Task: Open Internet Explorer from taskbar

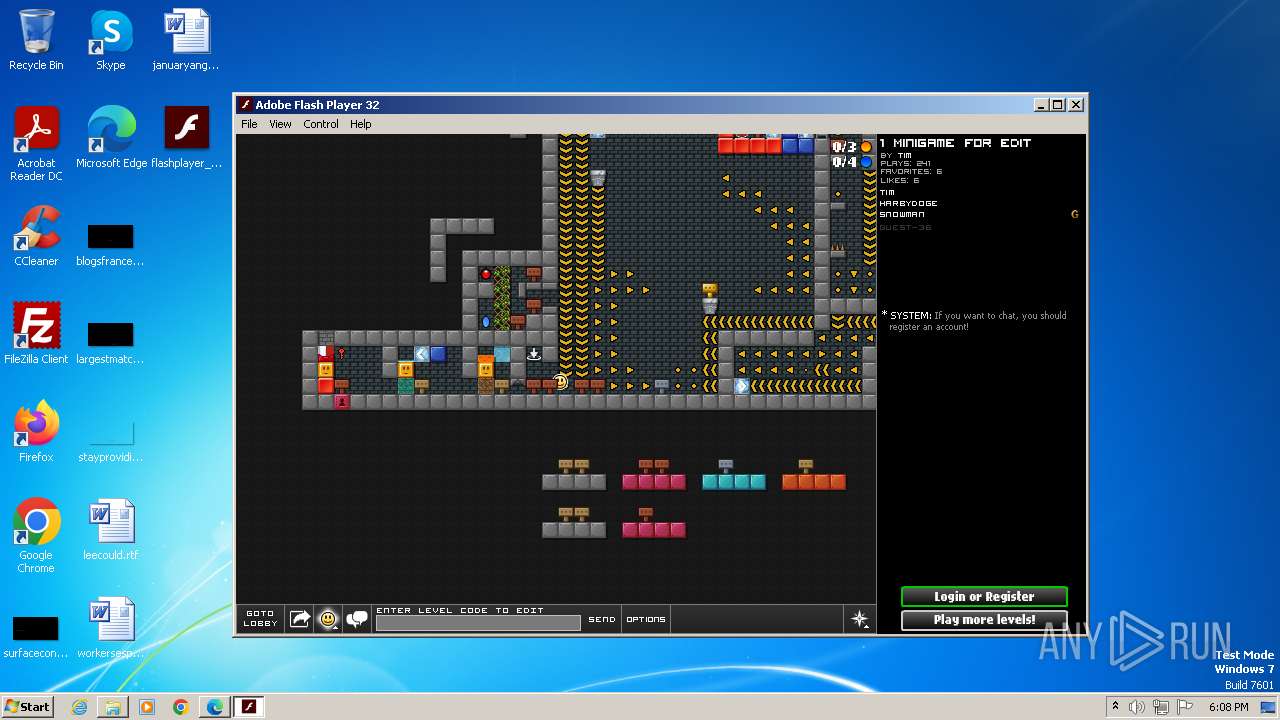Action: [x=79, y=707]
